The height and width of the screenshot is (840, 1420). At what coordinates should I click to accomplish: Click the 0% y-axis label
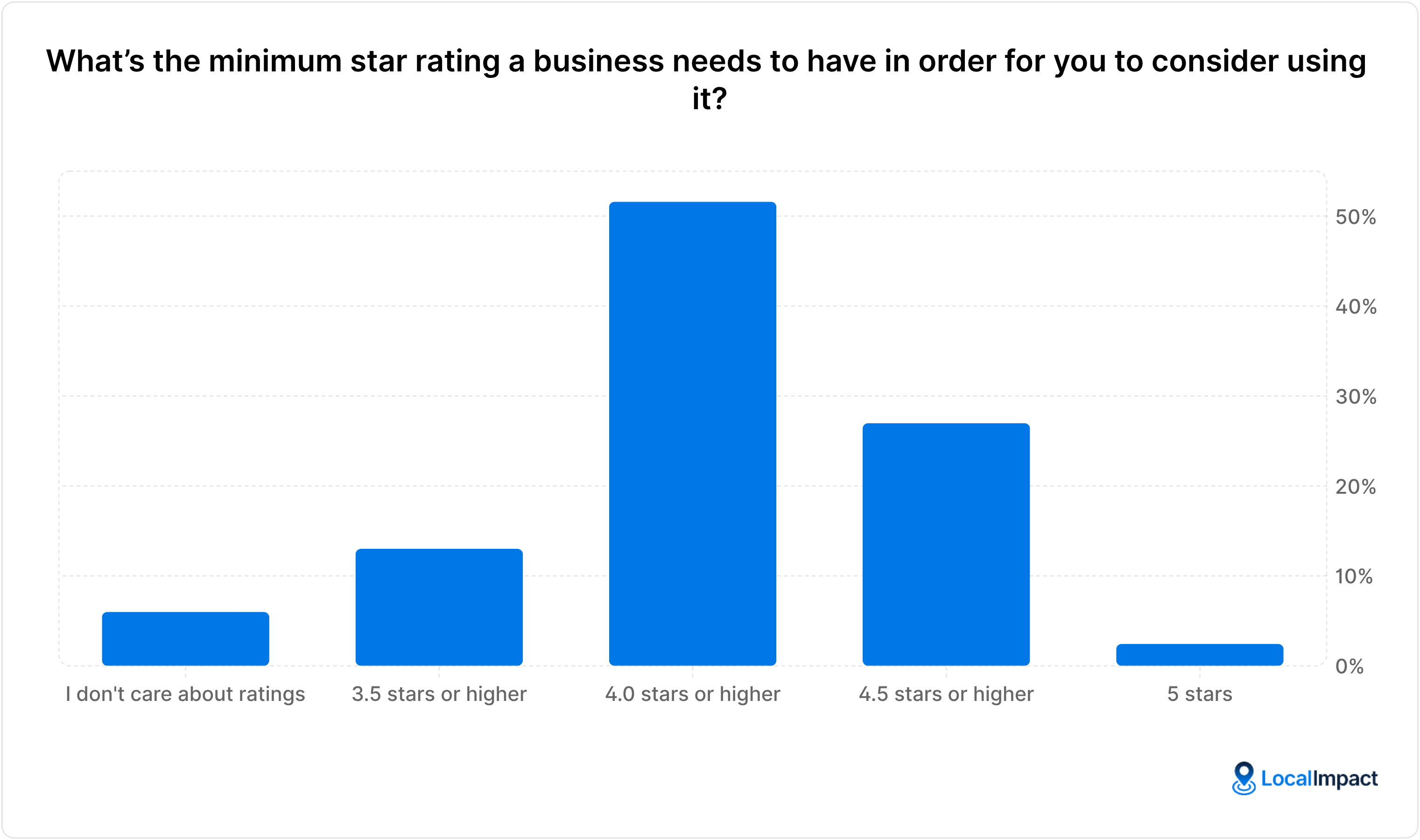pos(1349,667)
